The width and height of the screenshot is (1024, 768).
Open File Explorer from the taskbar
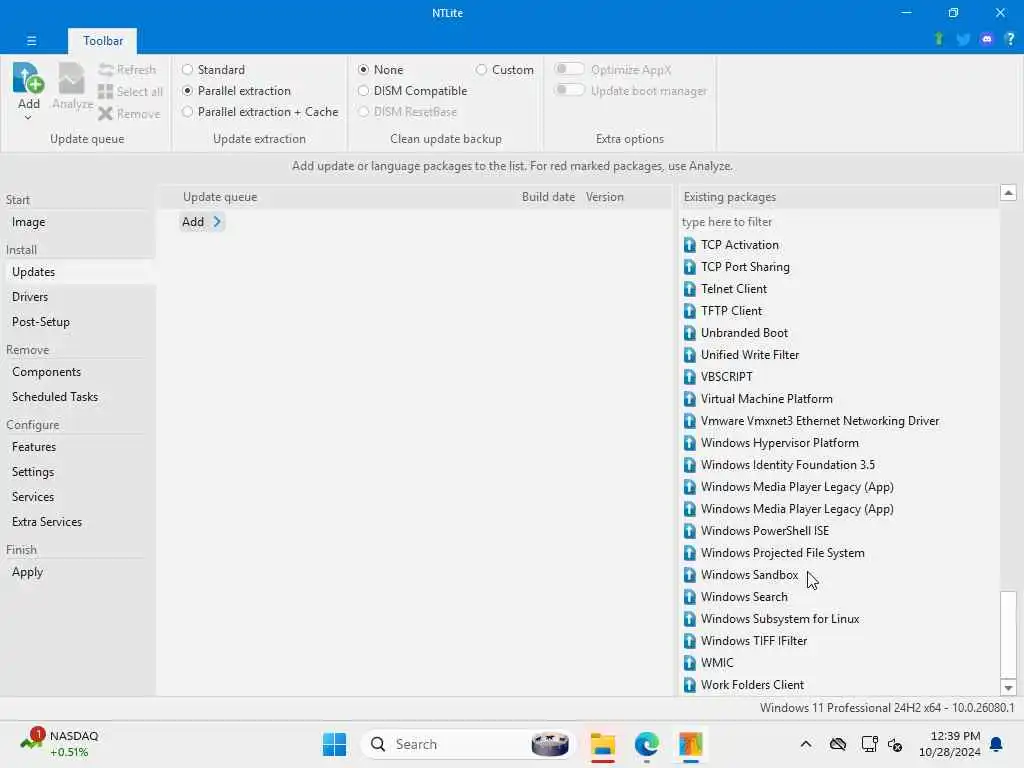(603, 744)
